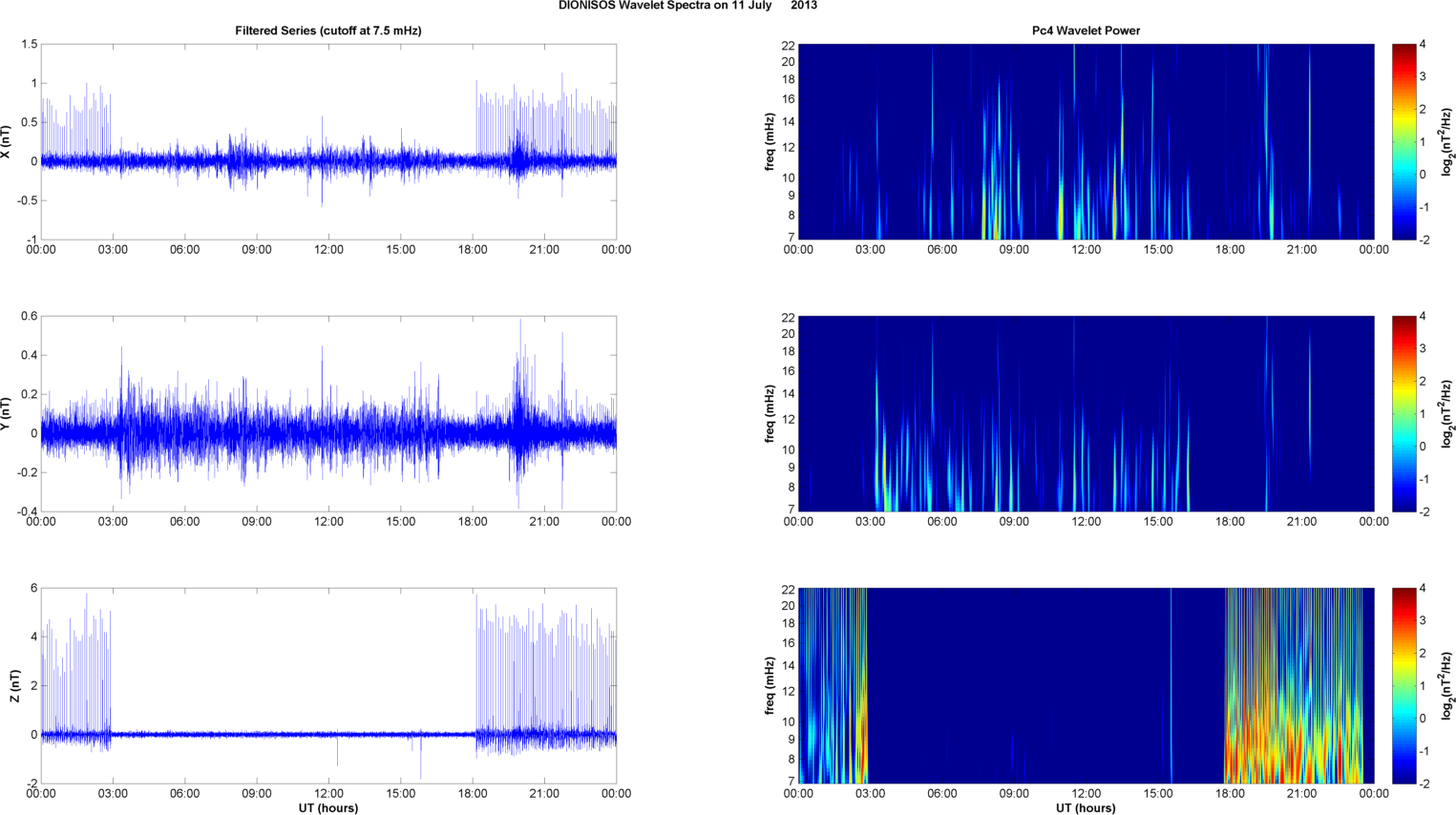Click the colorbar beside the top spectrogram
The image size is (1456, 815).
1403,142
